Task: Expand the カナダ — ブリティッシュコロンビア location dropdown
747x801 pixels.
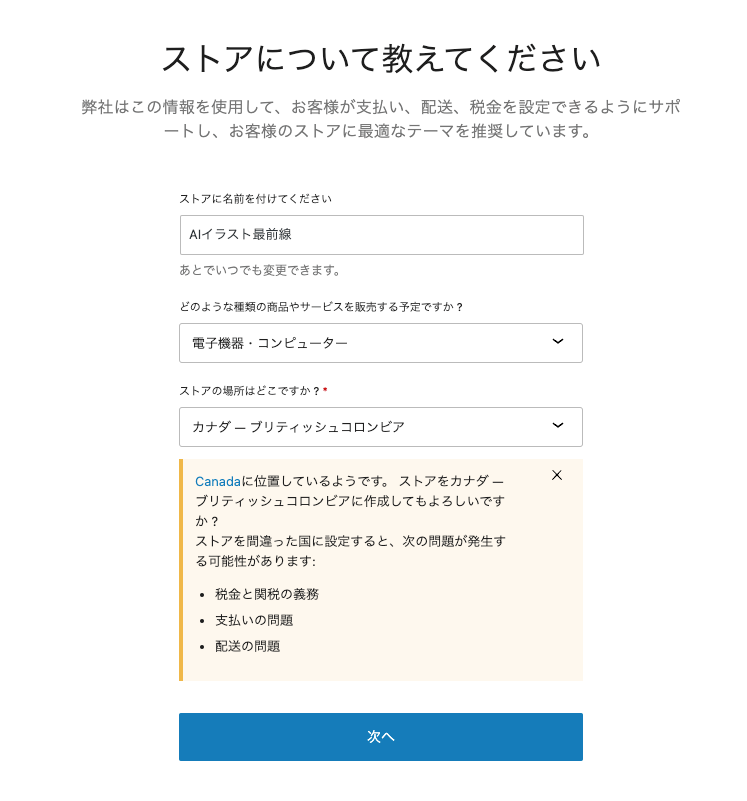Action: pos(380,427)
